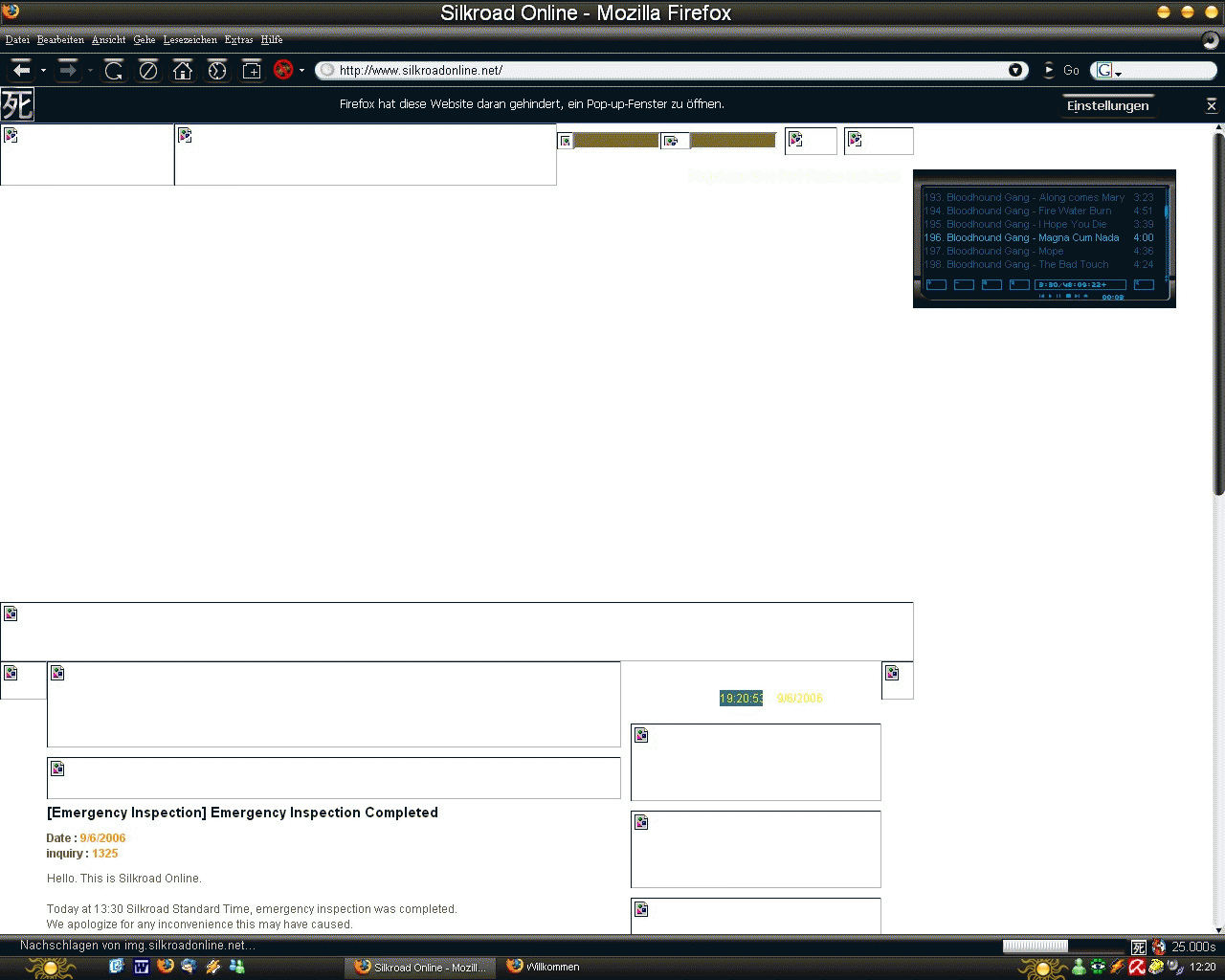The width and height of the screenshot is (1225, 980).
Task: Open the Messenger people quick launch icon
Action: tap(236, 967)
